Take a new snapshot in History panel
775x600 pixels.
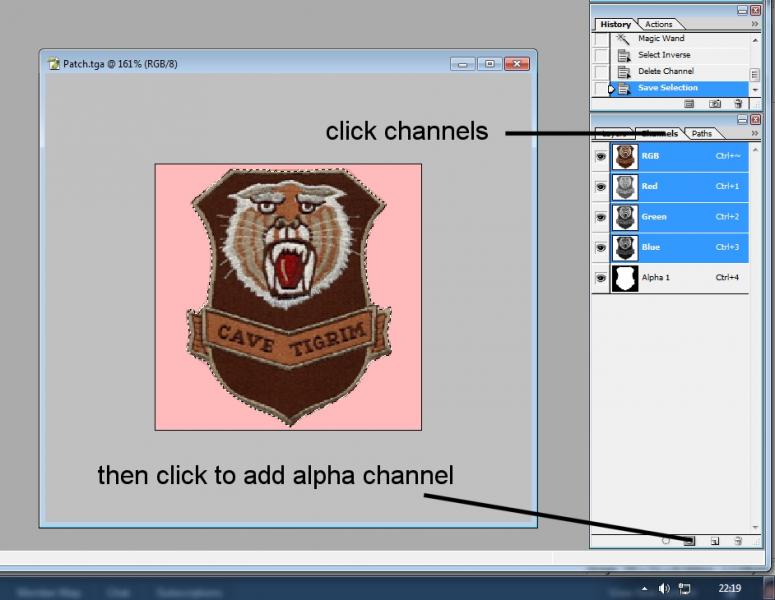pos(715,103)
